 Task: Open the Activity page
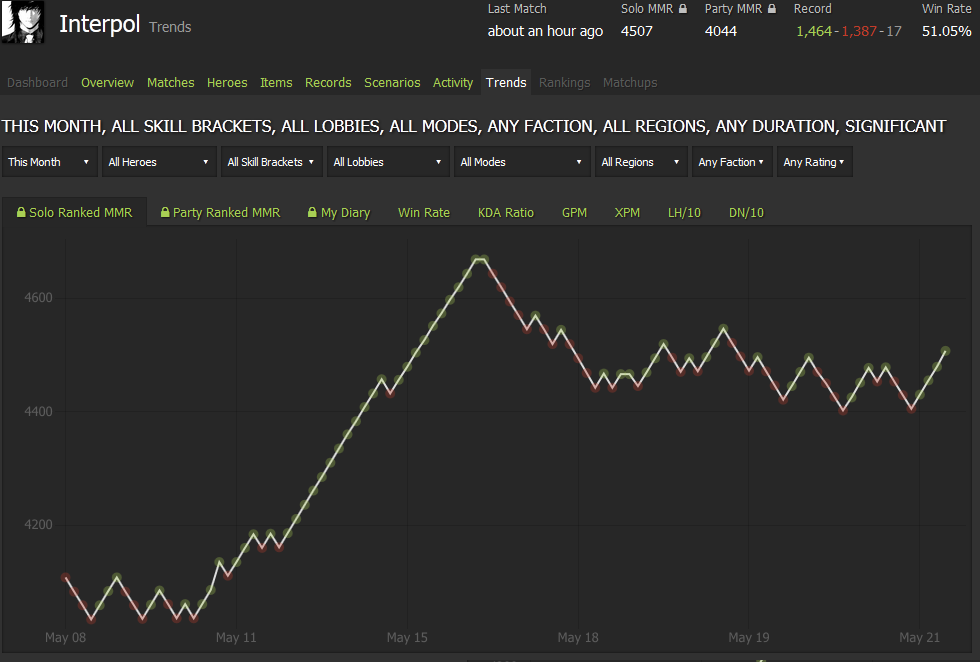pyautogui.click(x=453, y=83)
